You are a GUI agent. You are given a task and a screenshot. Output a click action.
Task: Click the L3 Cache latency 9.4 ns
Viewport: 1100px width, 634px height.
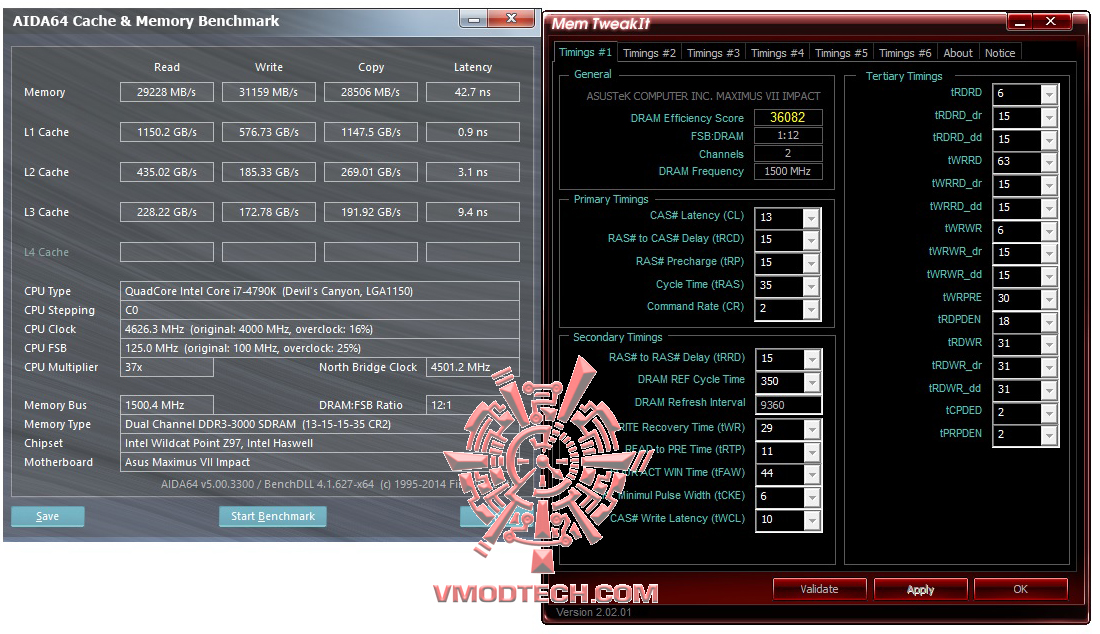473,212
